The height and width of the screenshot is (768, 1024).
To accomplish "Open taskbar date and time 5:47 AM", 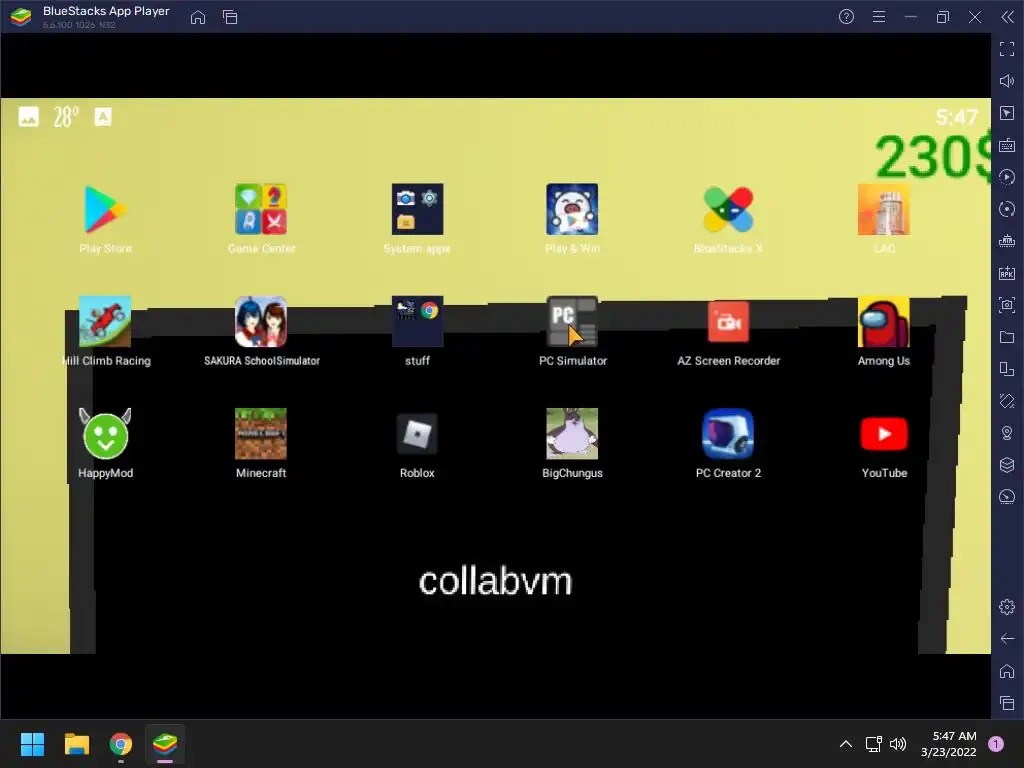I will pyautogui.click(x=949, y=744).
